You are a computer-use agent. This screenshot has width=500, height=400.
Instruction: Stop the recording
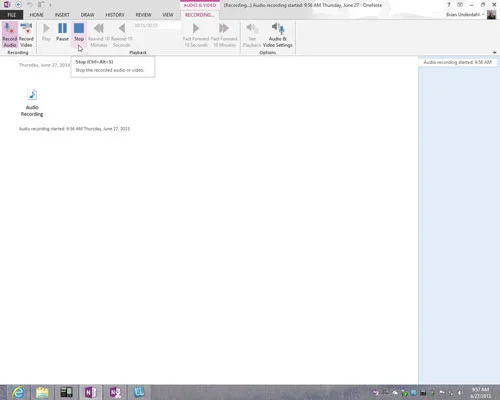click(79, 32)
